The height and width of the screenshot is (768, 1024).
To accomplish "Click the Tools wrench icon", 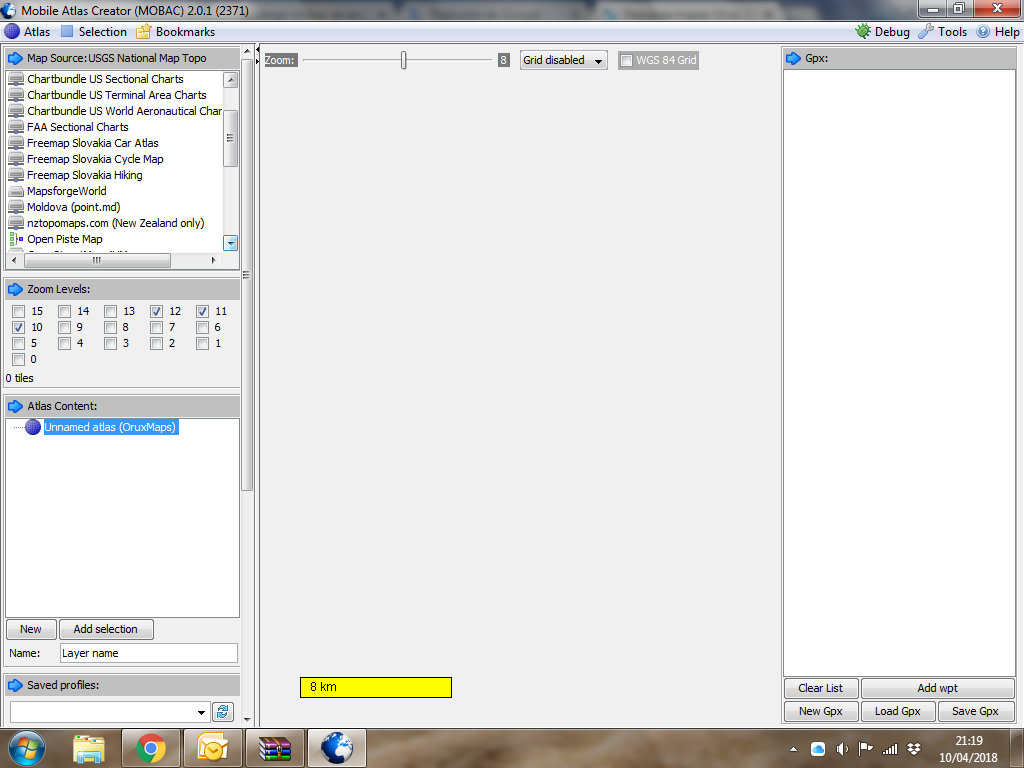I will [x=925, y=31].
